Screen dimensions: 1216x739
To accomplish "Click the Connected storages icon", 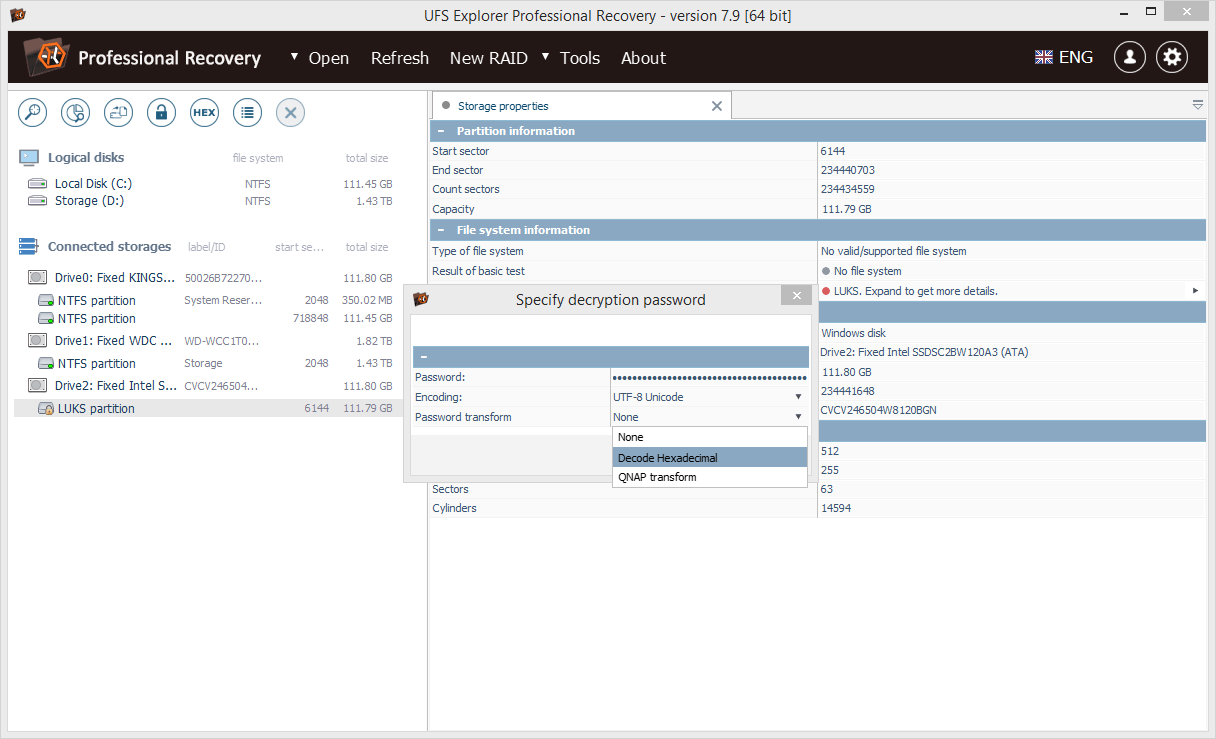I will [x=29, y=247].
